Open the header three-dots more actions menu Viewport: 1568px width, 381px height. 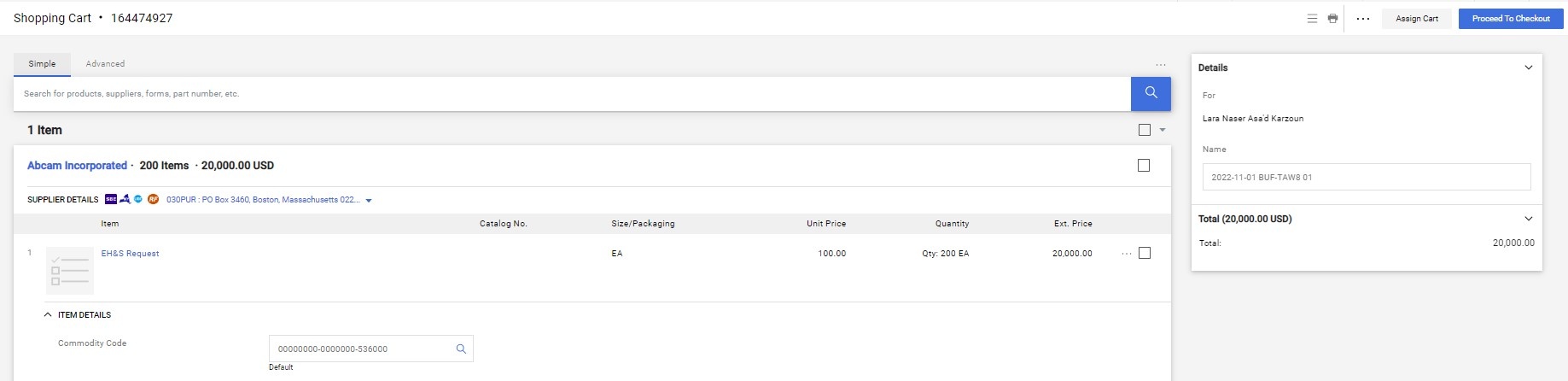point(1362,19)
